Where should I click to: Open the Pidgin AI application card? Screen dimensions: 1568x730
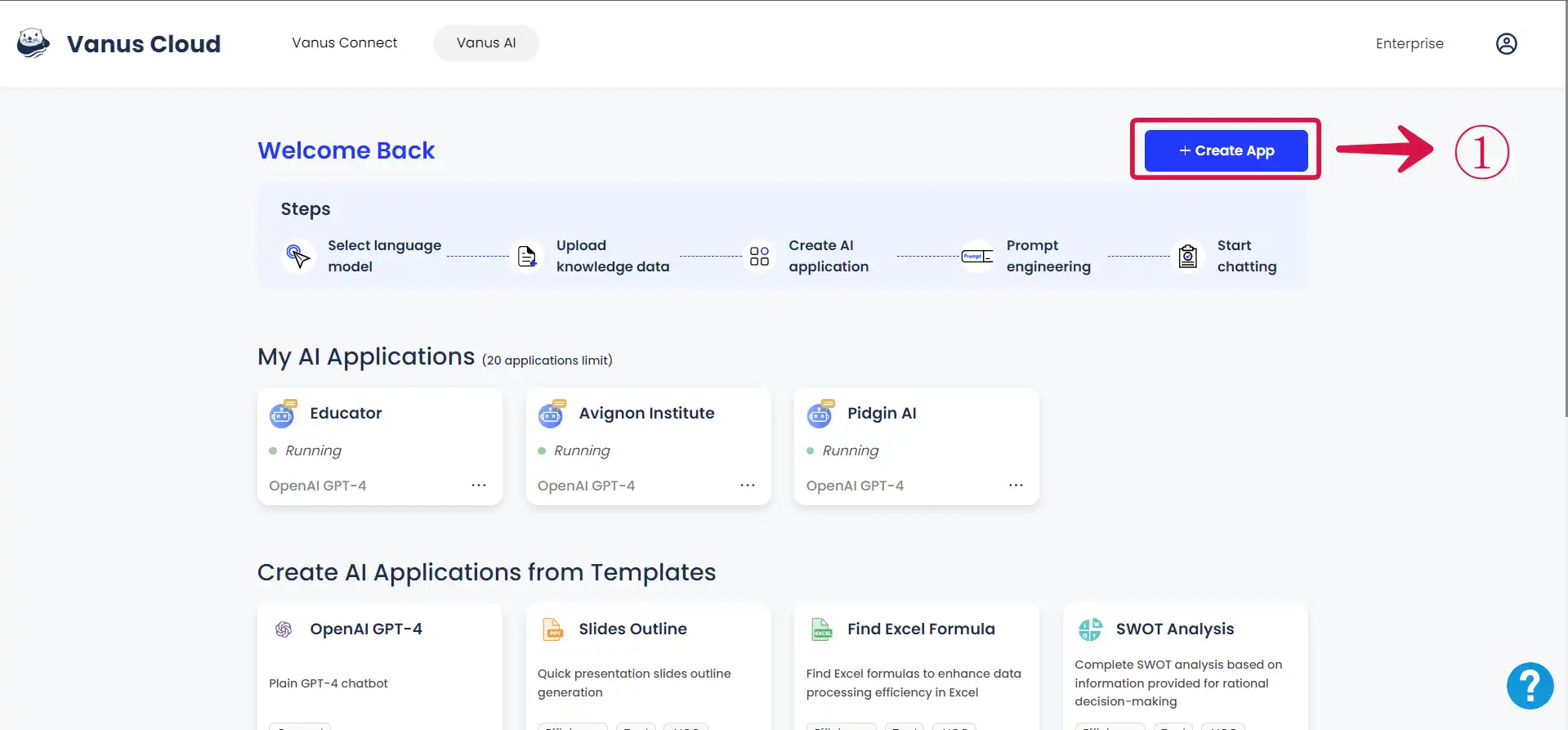(x=917, y=446)
